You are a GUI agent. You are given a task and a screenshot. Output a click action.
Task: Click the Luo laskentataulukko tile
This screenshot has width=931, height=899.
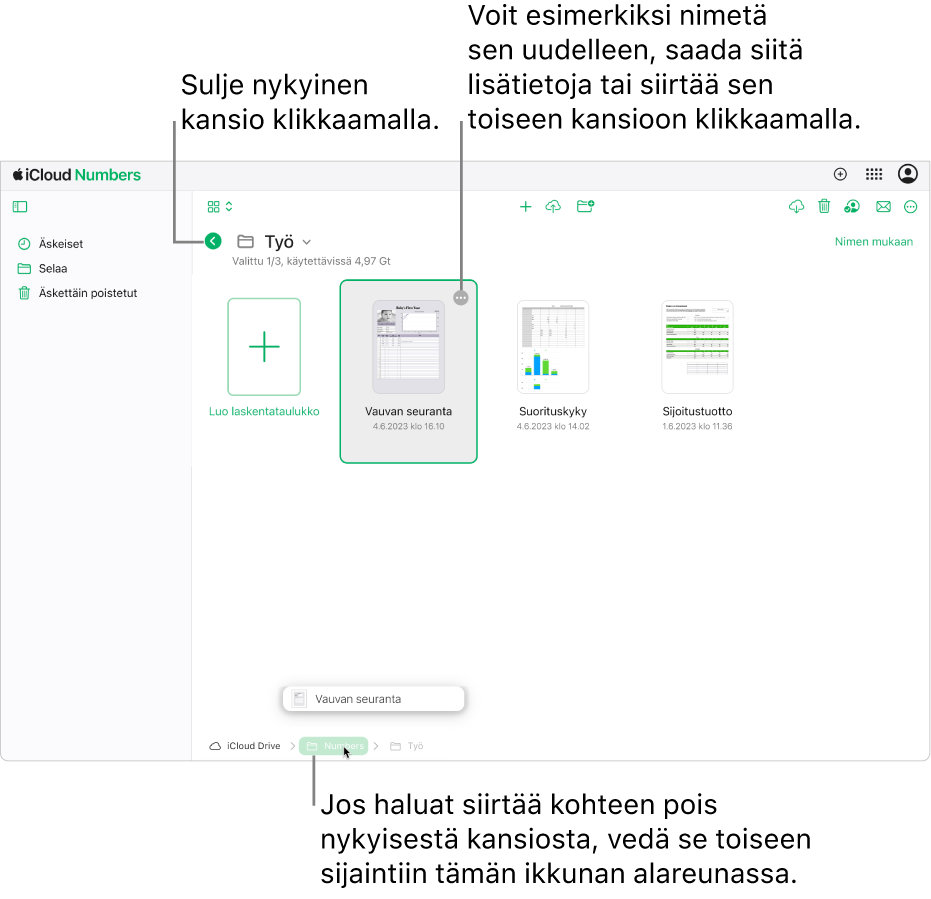click(x=264, y=347)
